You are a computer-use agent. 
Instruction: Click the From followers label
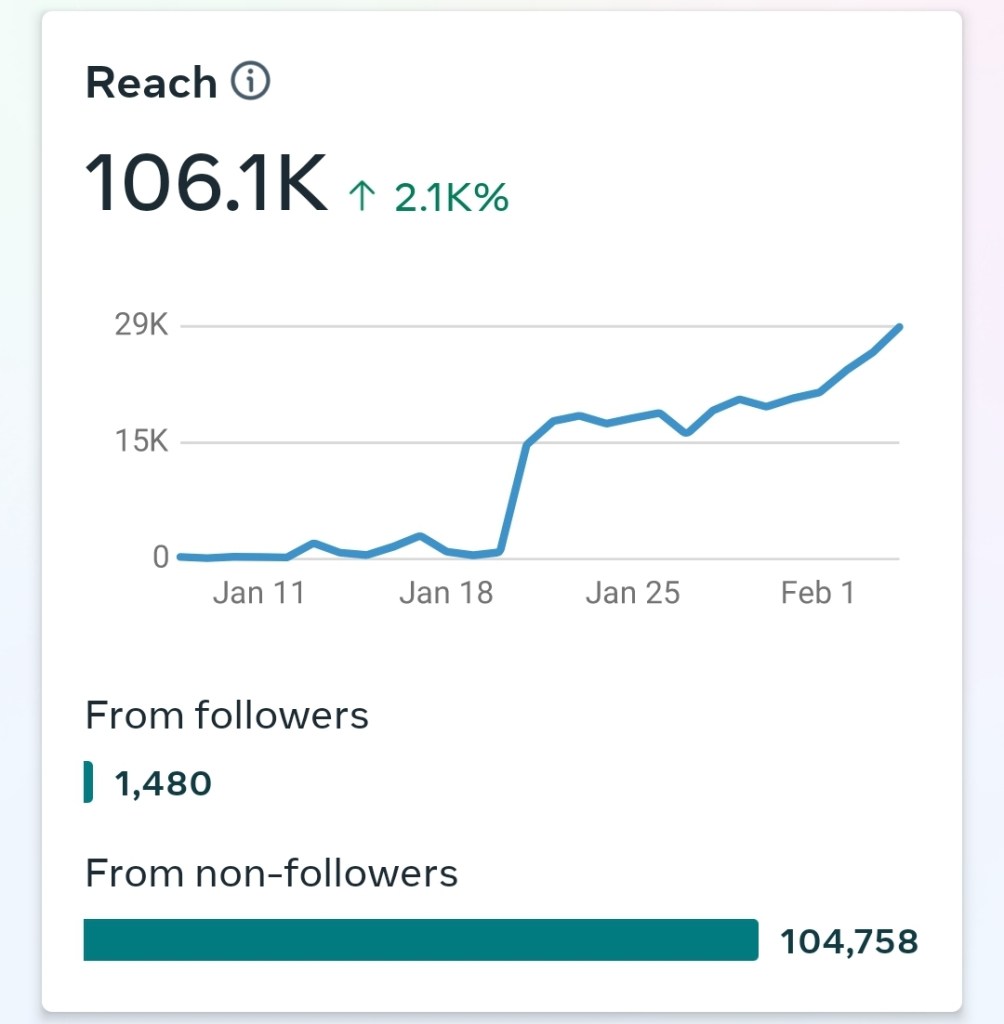point(227,716)
